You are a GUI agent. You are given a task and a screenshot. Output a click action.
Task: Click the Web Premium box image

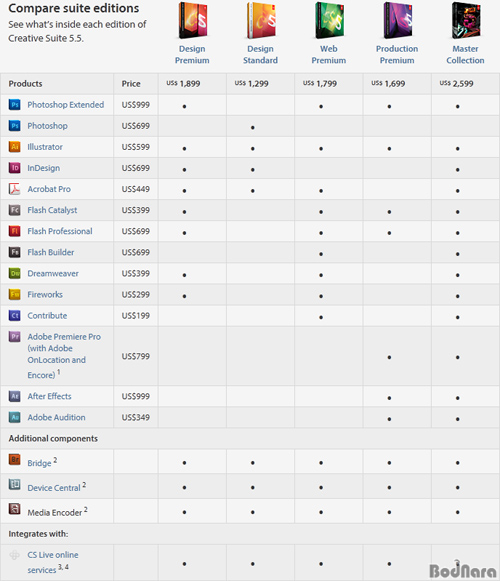coord(330,20)
